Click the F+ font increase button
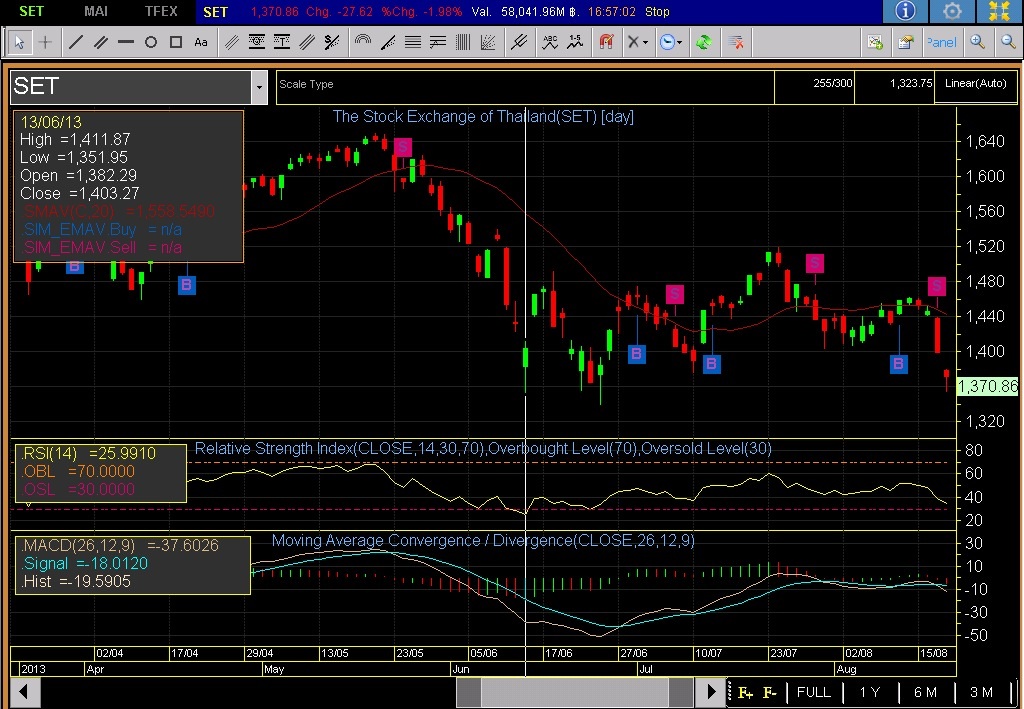The image size is (1024, 709). tap(745, 693)
